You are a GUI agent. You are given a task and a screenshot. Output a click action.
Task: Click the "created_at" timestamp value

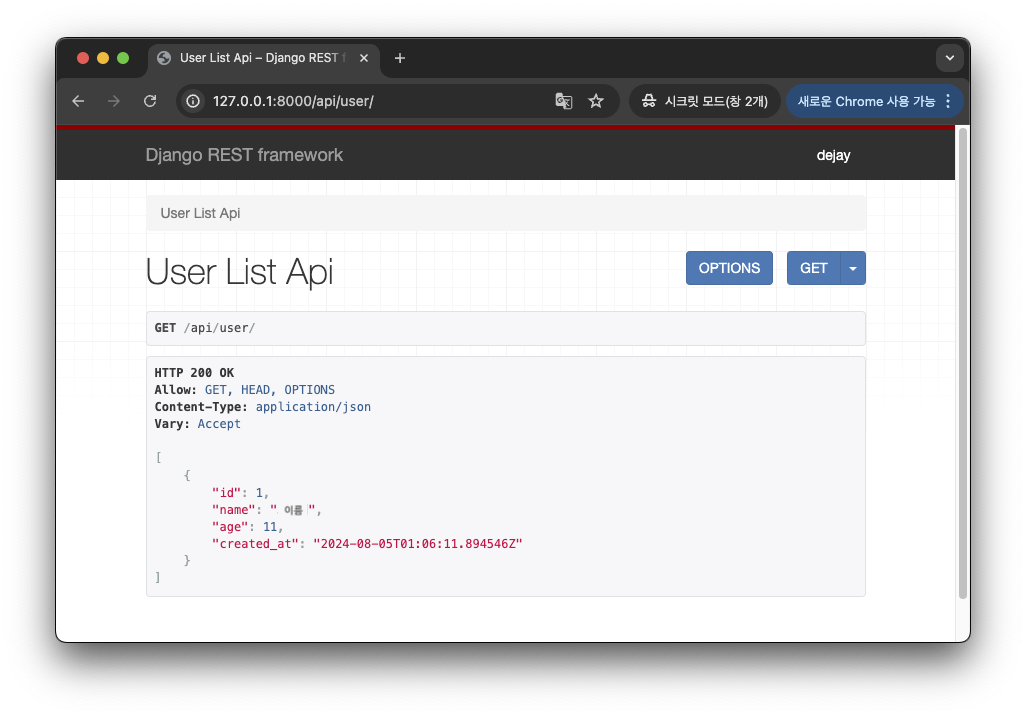(x=417, y=544)
